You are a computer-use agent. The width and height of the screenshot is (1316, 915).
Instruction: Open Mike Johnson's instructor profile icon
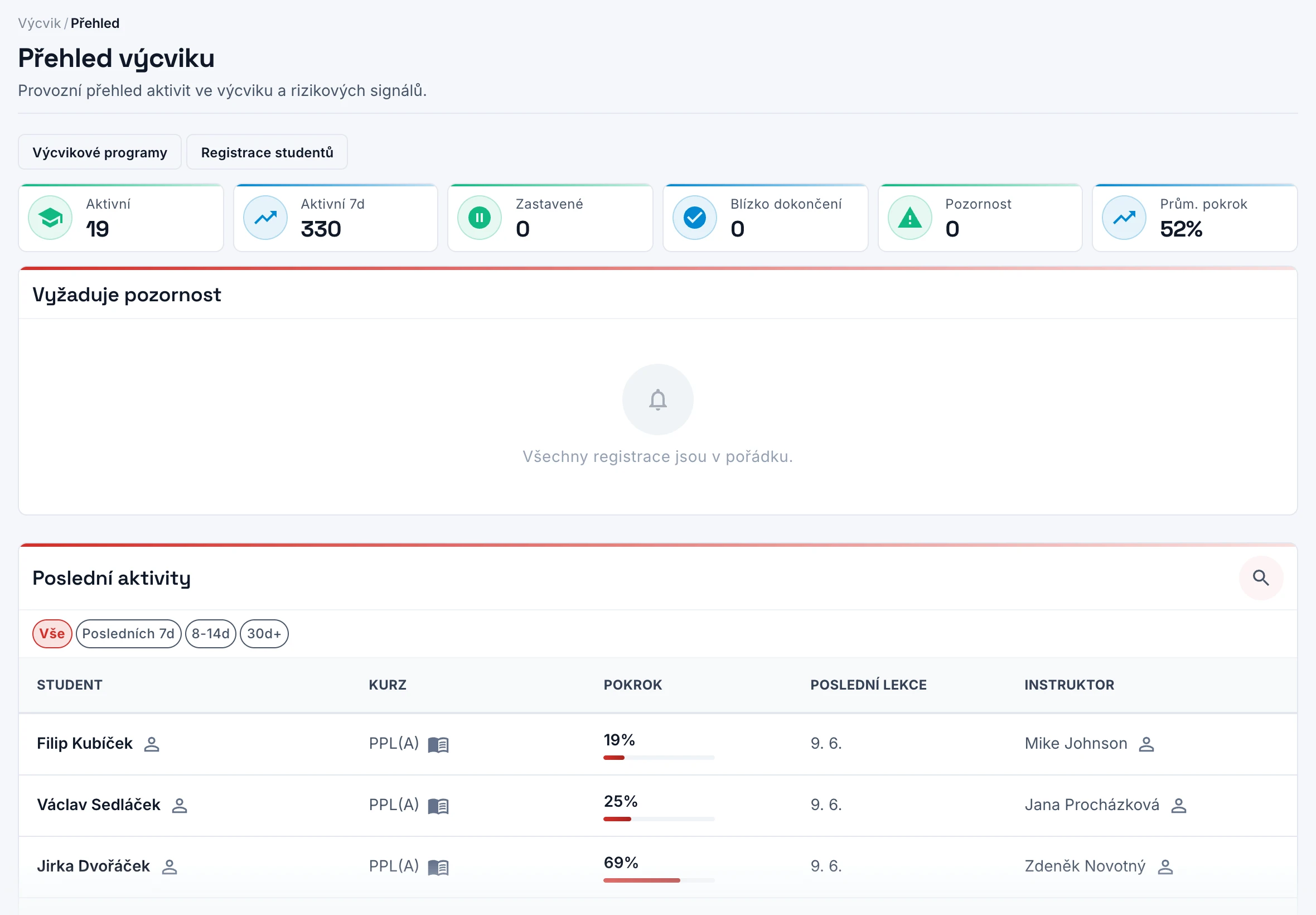(1146, 744)
